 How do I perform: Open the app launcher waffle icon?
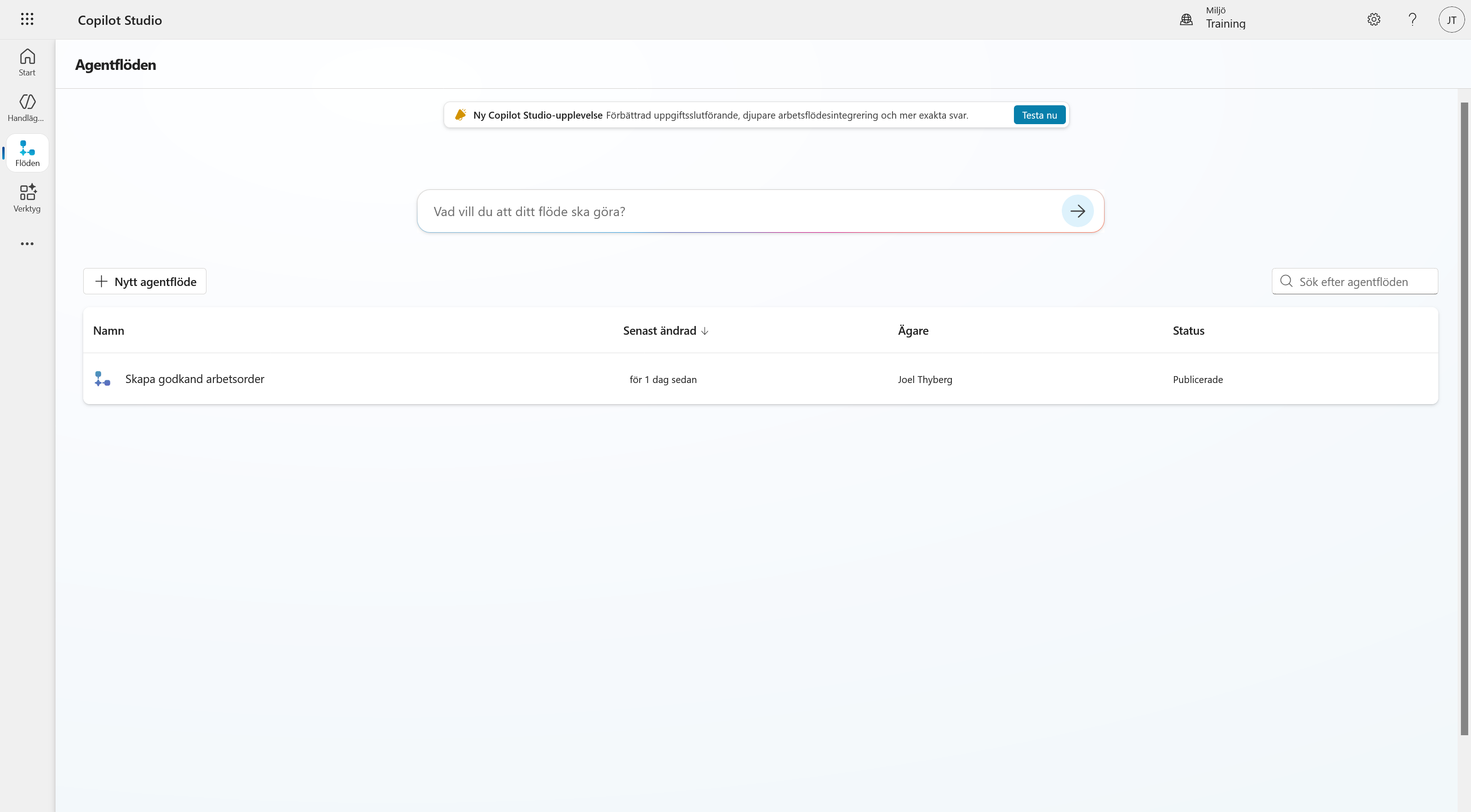[x=27, y=19]
